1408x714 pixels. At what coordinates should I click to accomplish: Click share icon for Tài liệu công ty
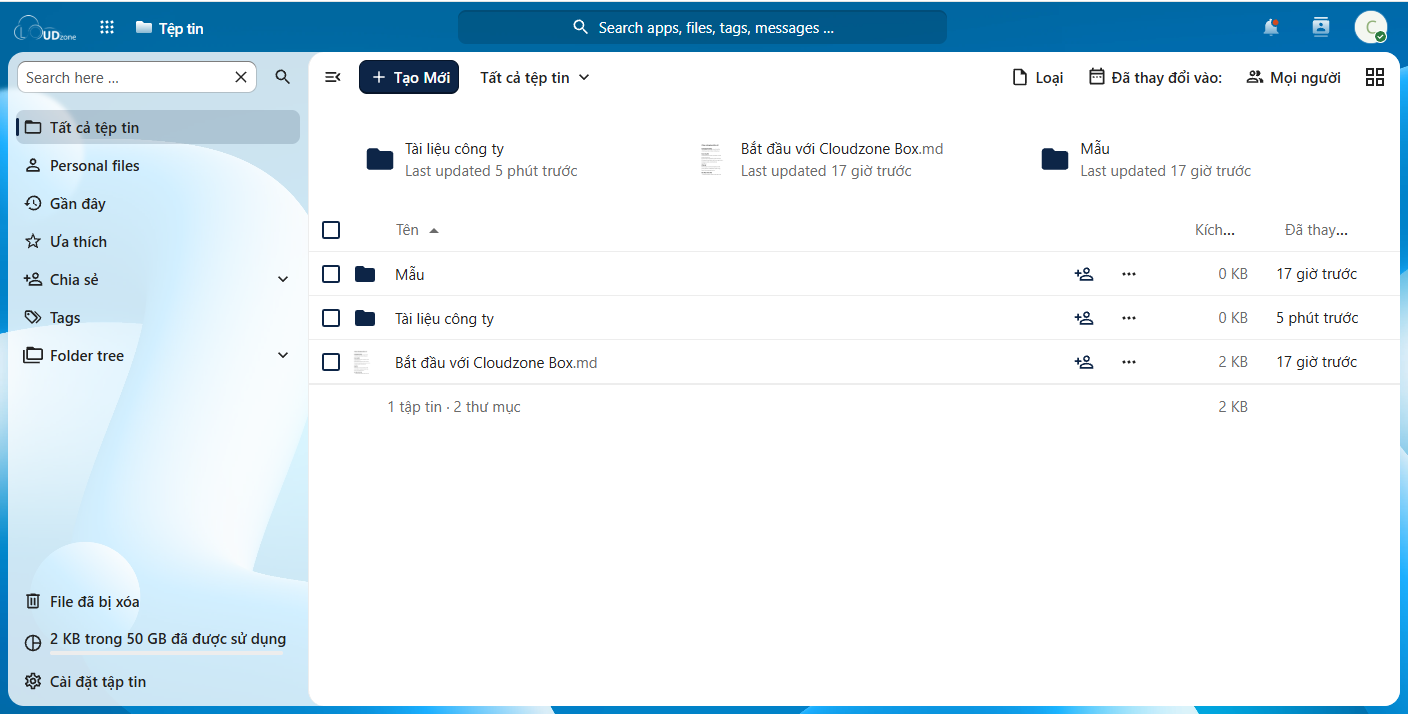point(1083,318)
